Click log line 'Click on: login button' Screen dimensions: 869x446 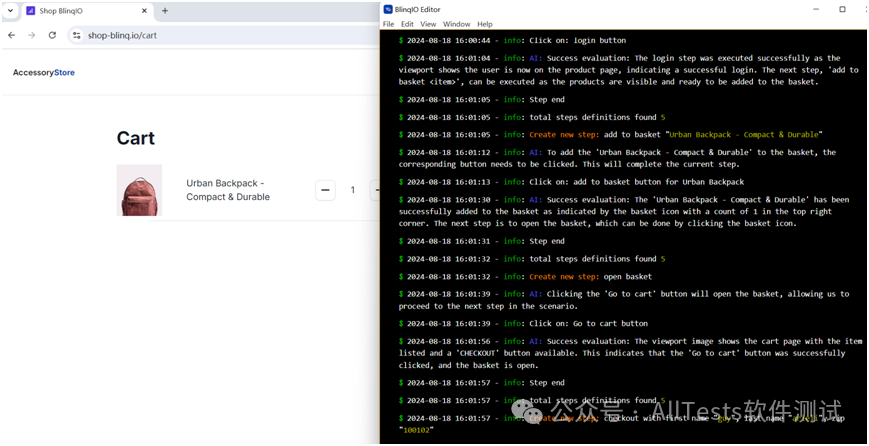pos(513,40)
